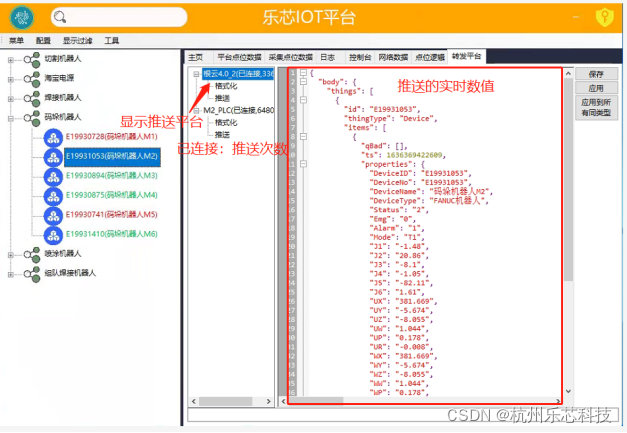Switch to the 网络数据 tab
The image size is (627, 433).
[x=393, y=57]
